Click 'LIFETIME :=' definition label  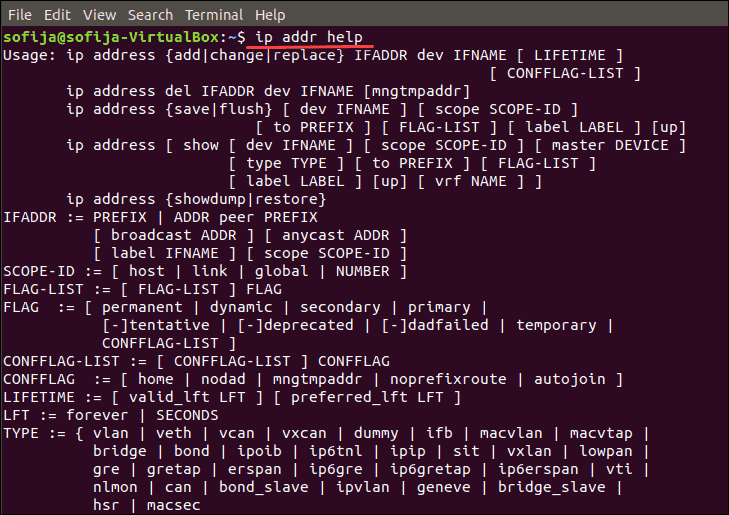point(53,397)
